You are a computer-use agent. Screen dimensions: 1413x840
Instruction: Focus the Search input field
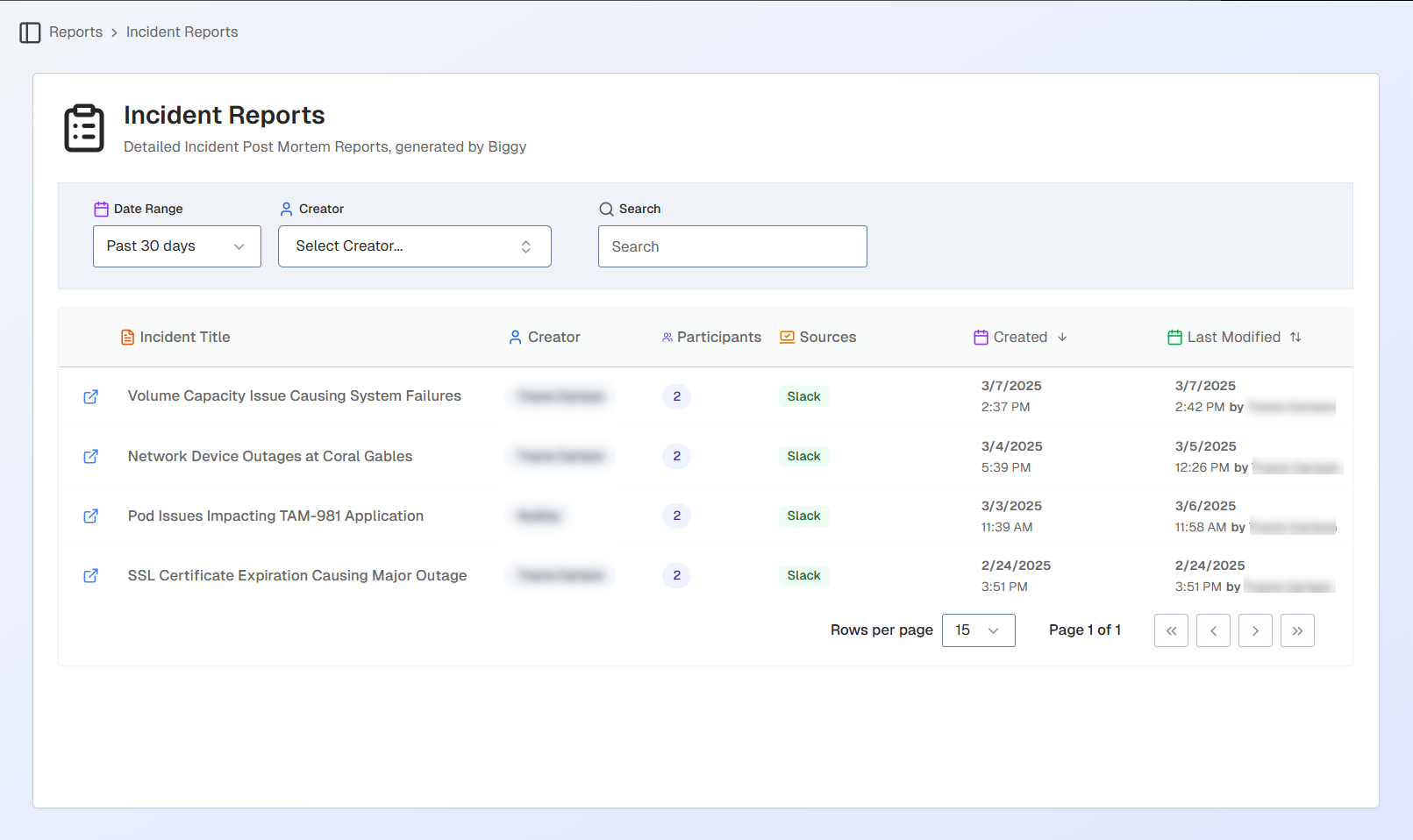(732, 246)
